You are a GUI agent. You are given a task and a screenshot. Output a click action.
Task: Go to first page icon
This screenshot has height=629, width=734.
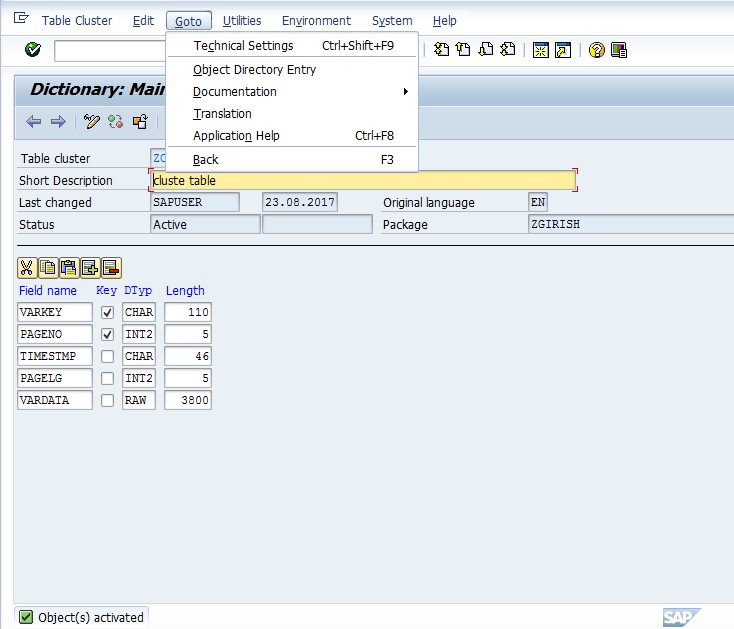pos(441,49)
